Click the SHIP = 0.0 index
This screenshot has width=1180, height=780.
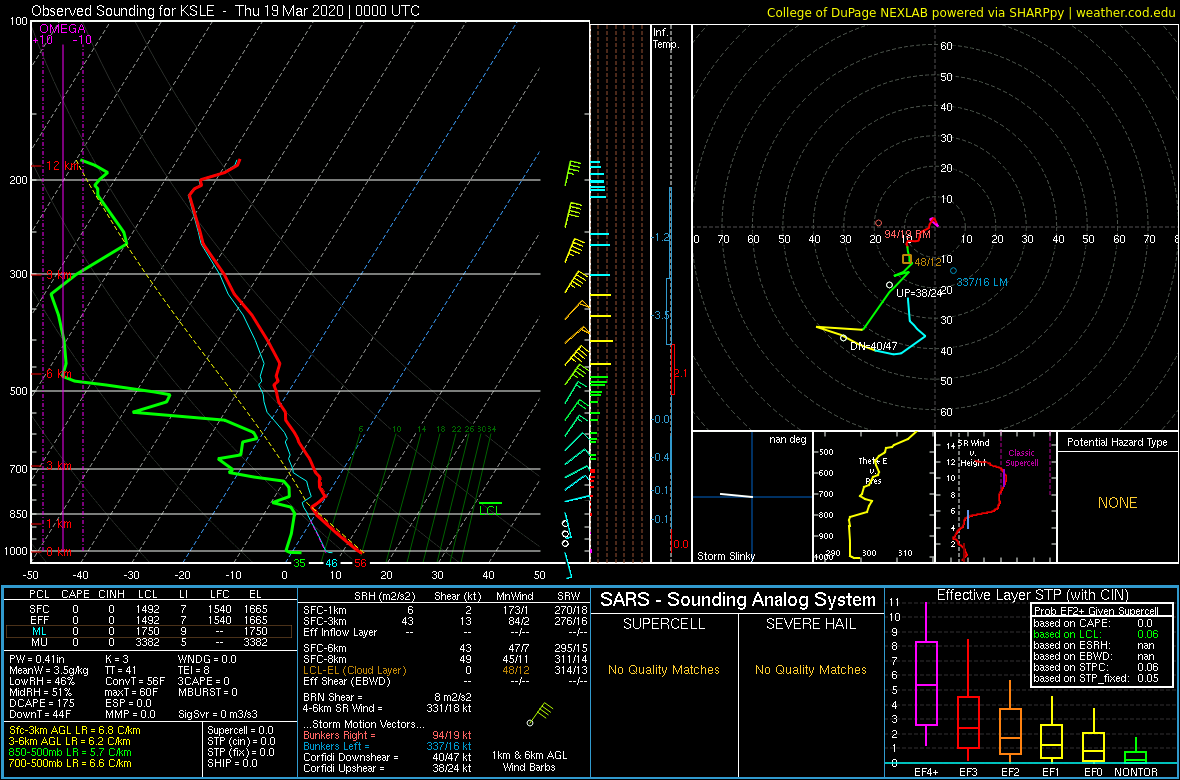pos(234,763)
